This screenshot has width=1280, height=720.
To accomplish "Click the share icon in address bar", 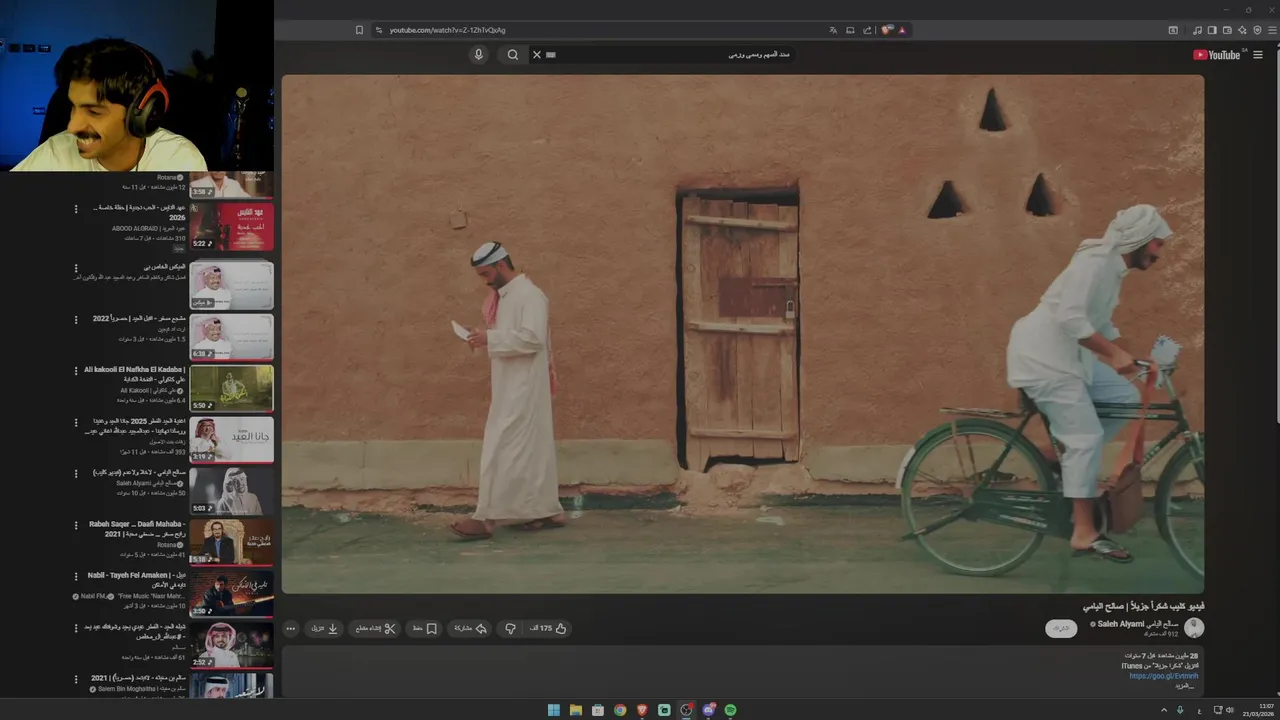I will point(867,30).
